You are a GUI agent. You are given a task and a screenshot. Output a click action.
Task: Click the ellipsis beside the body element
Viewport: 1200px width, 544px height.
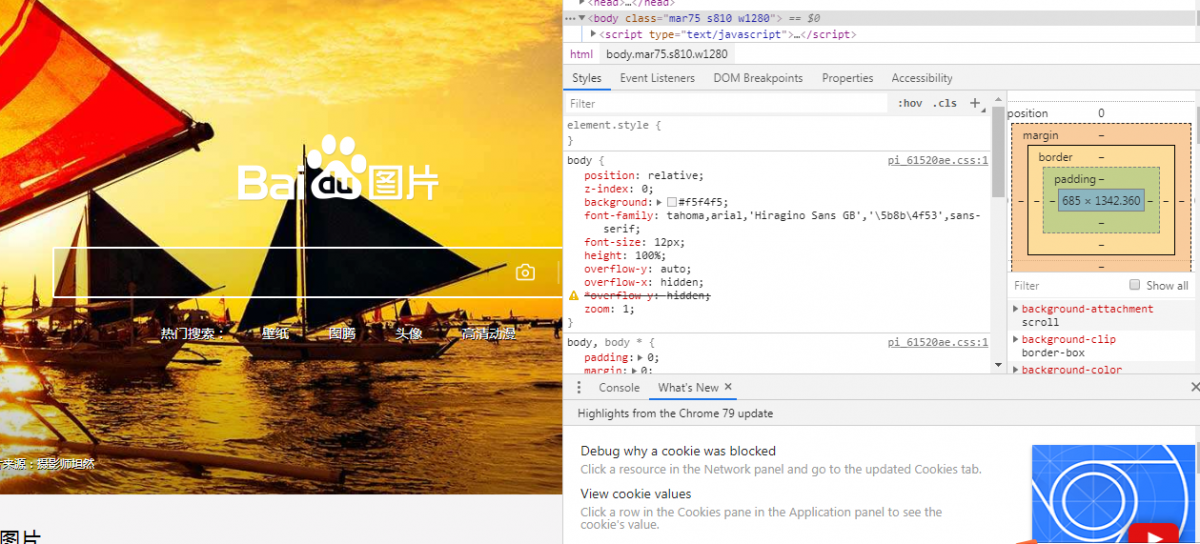click(569, 18)
